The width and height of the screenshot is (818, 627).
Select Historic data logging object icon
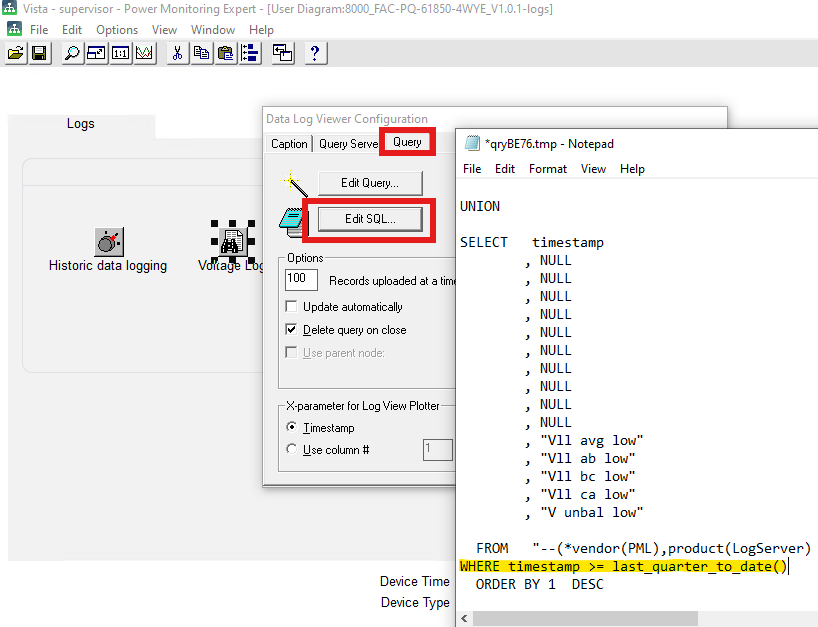109,242
